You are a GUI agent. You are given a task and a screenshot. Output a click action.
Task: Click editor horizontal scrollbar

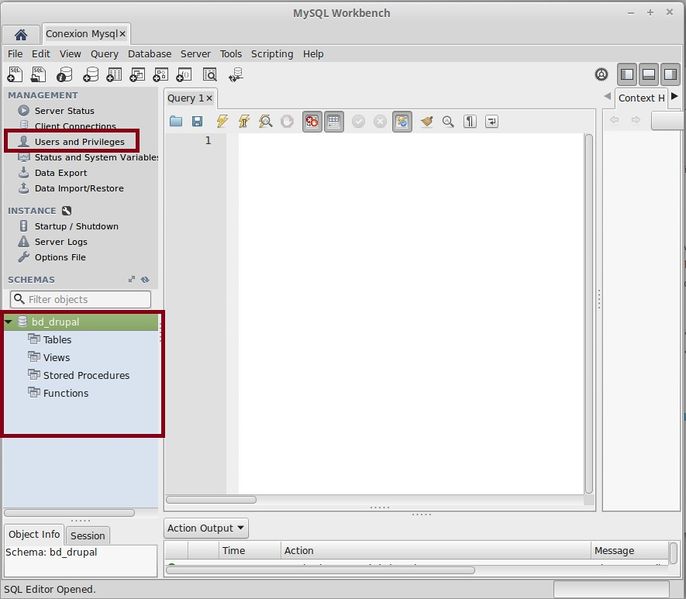tap(211, 500)
